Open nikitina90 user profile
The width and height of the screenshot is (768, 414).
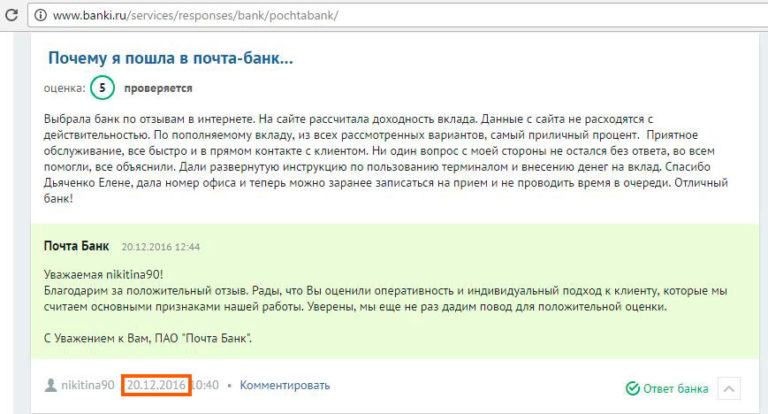(x=88, y=385)
